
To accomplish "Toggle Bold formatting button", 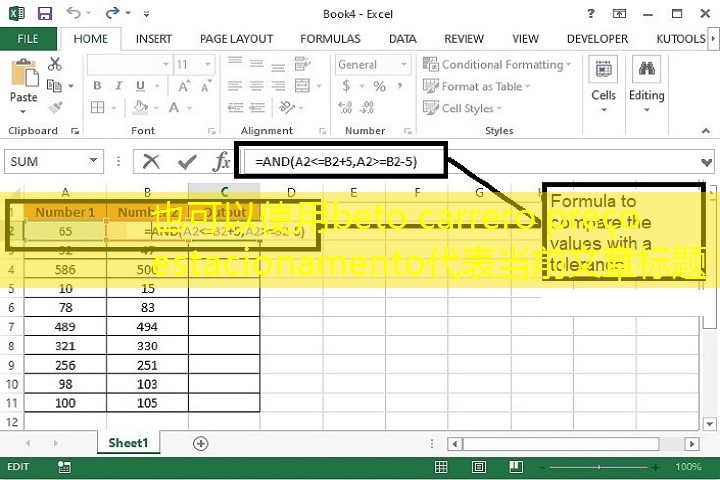I will pos(97,86).
